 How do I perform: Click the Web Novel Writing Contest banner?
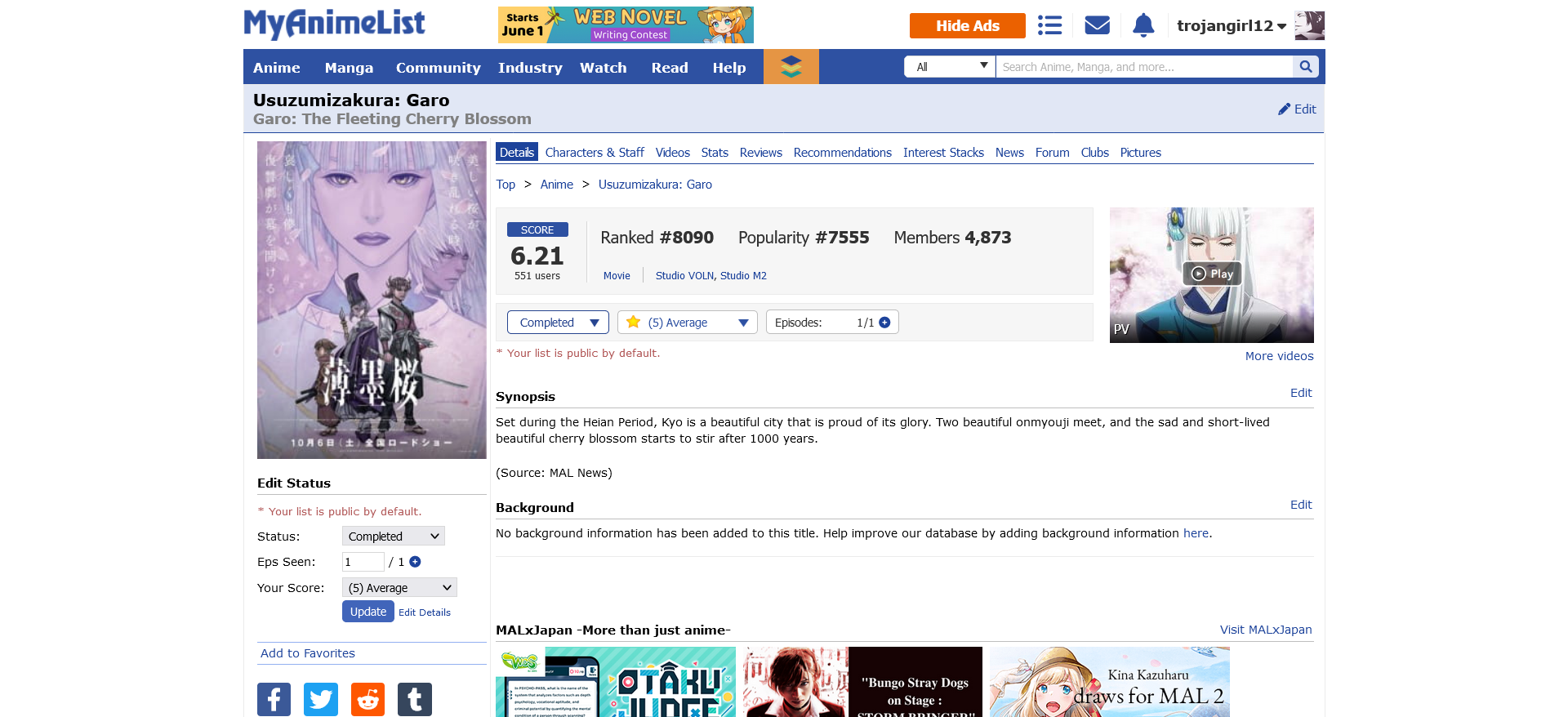(626, 24)
